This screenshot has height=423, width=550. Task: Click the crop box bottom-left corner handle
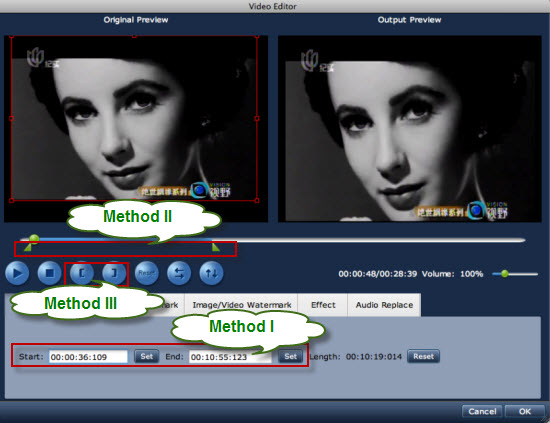(x=12, y=201)
